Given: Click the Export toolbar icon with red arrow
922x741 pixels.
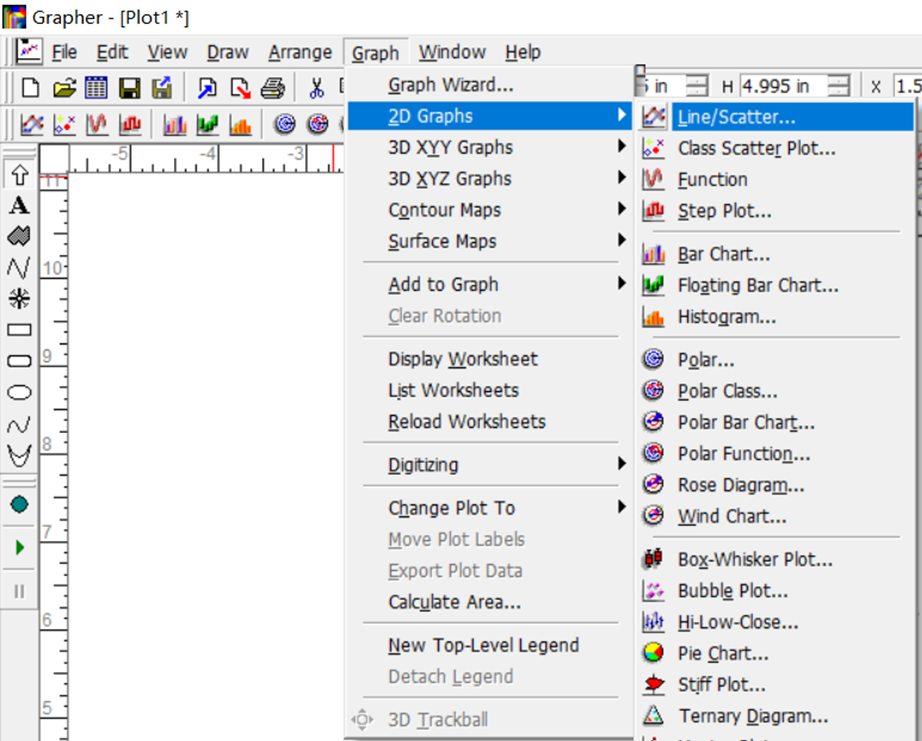Looking at the screenshot, I should [240, 88].
